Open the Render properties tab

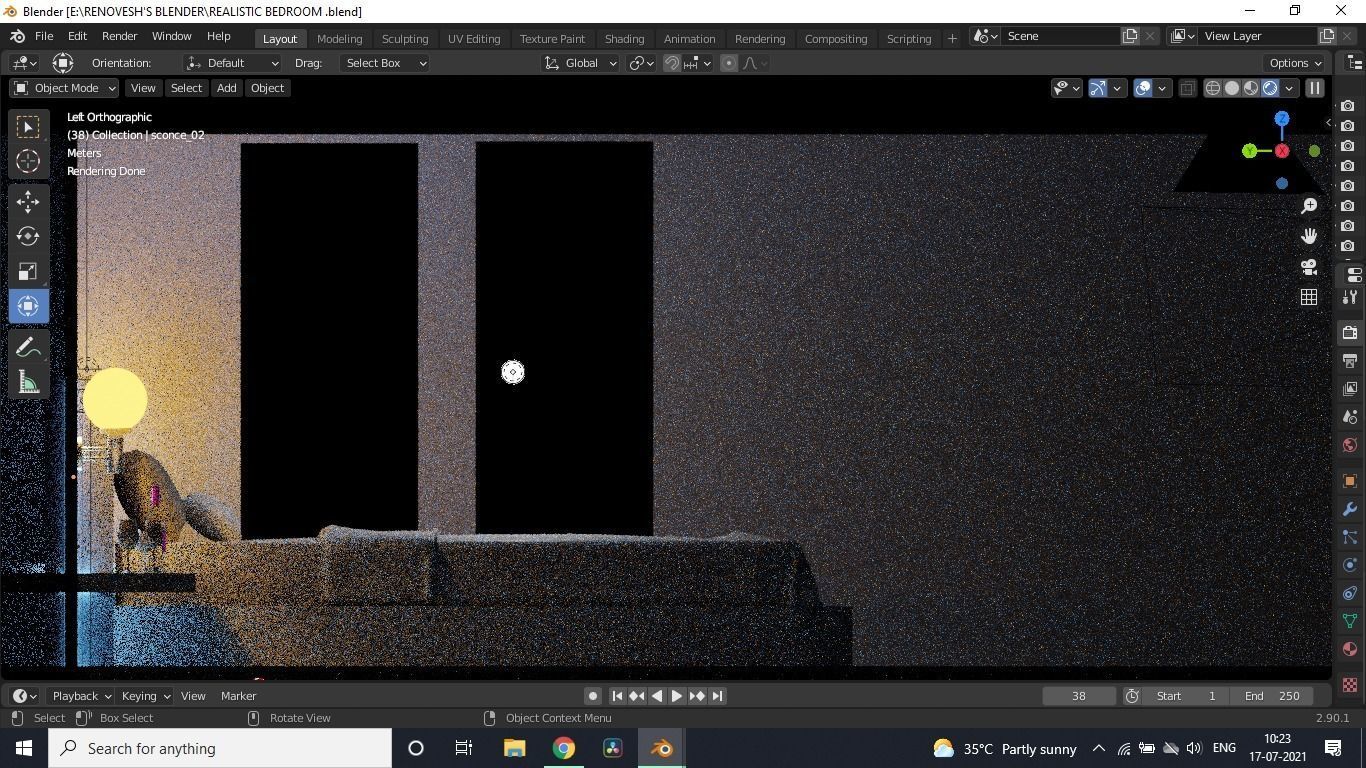[x=1350, y=332]
